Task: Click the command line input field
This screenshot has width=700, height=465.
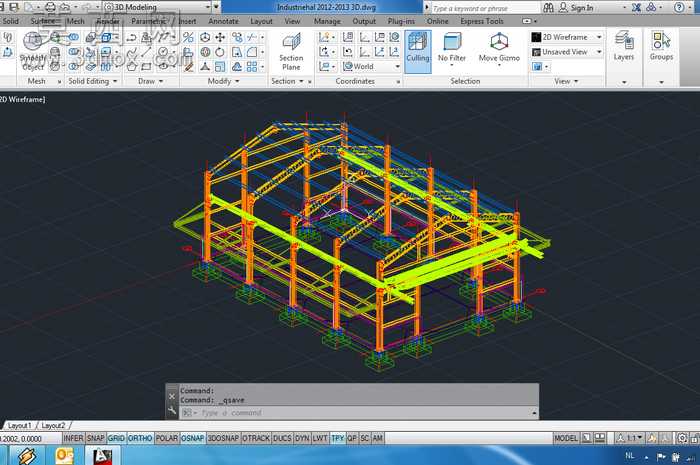Action: click(x=358, y=413)
